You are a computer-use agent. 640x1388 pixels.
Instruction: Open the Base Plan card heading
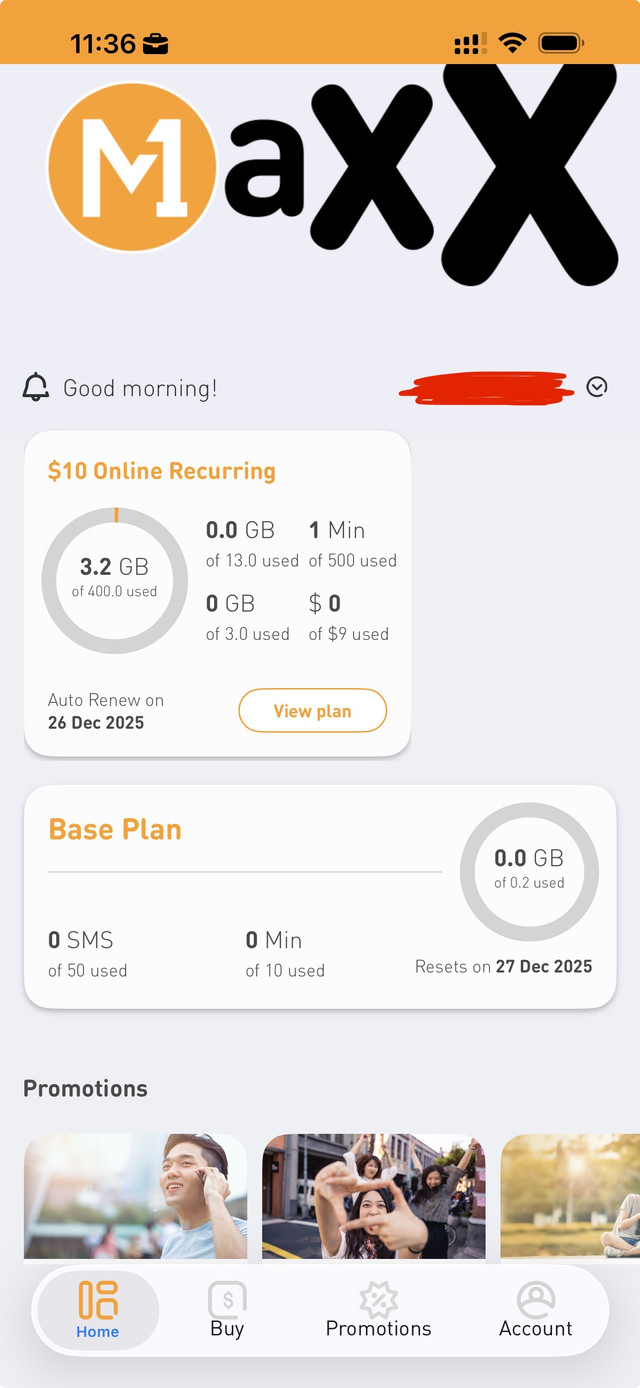115,829
